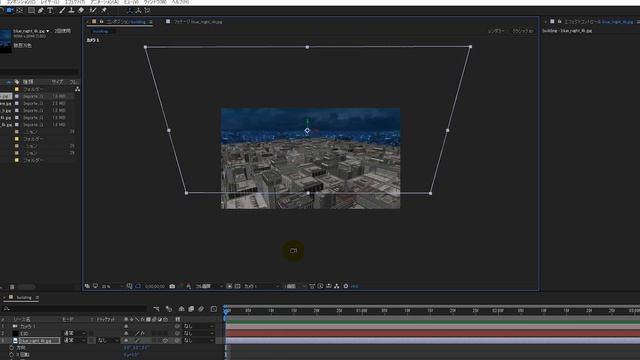Open the Layer menu
This screenshot has width=640, height=360.
(50, 2)
